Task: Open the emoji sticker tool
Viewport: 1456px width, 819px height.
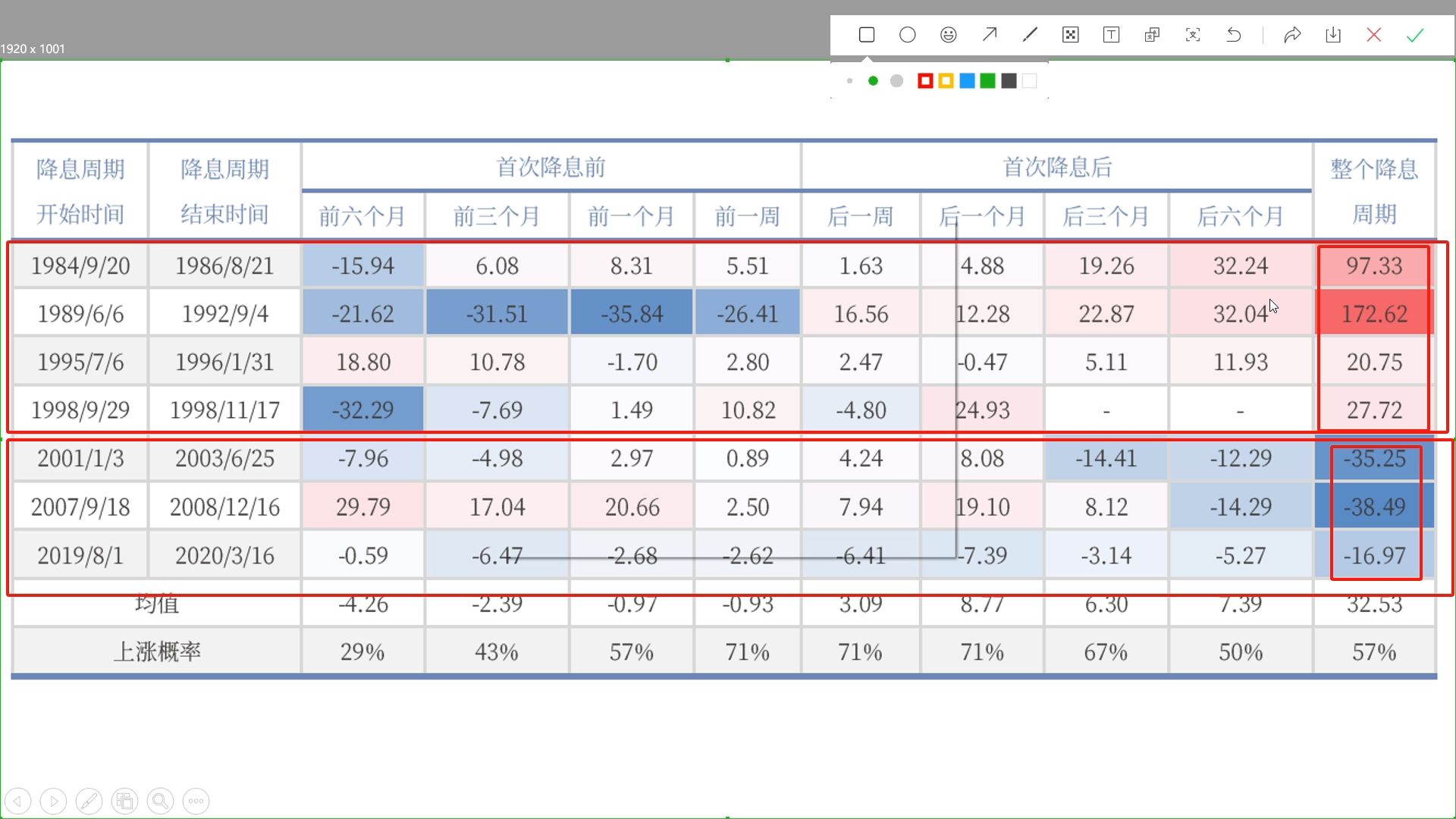Action: (948, 35)
